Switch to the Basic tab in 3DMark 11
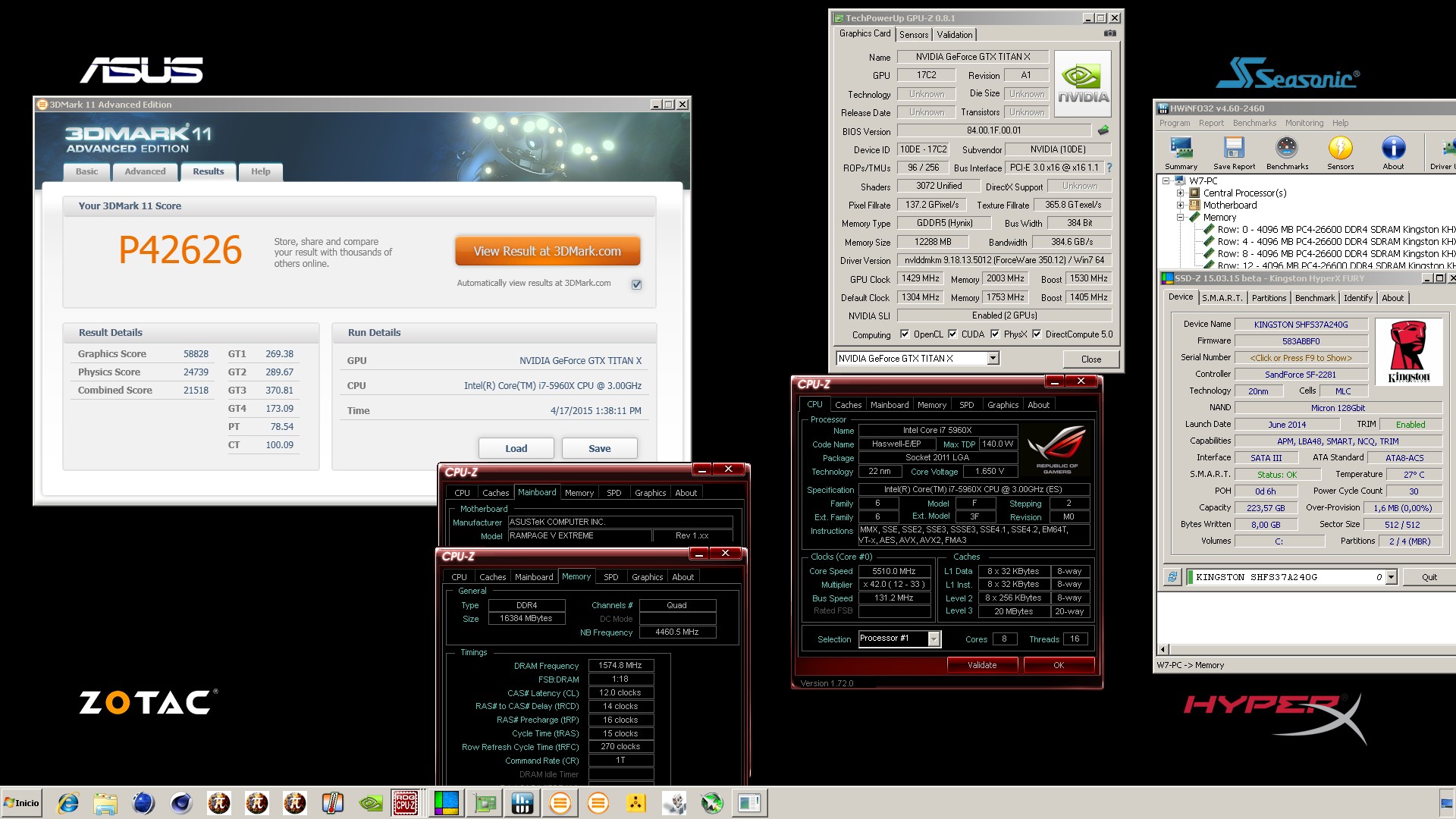 pos(86,172)
